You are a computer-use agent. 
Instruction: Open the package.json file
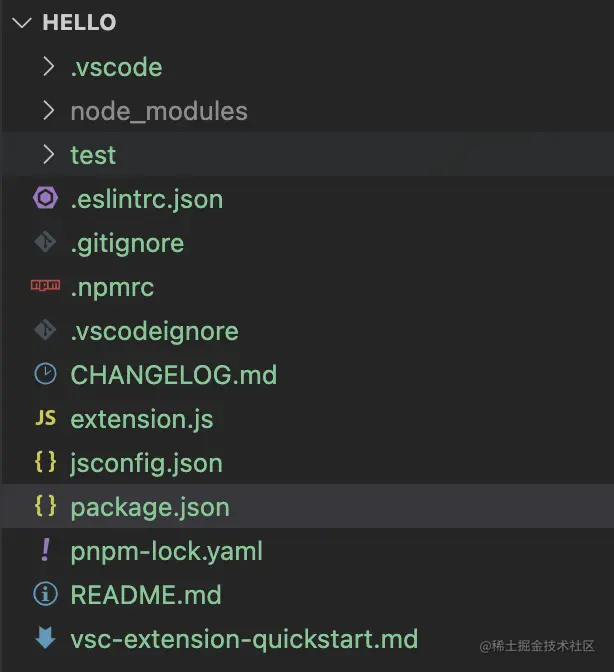coord(150,507)
